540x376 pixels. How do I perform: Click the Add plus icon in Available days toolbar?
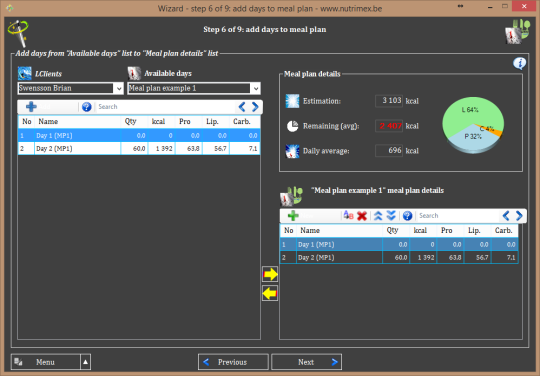tap(31, 107)
